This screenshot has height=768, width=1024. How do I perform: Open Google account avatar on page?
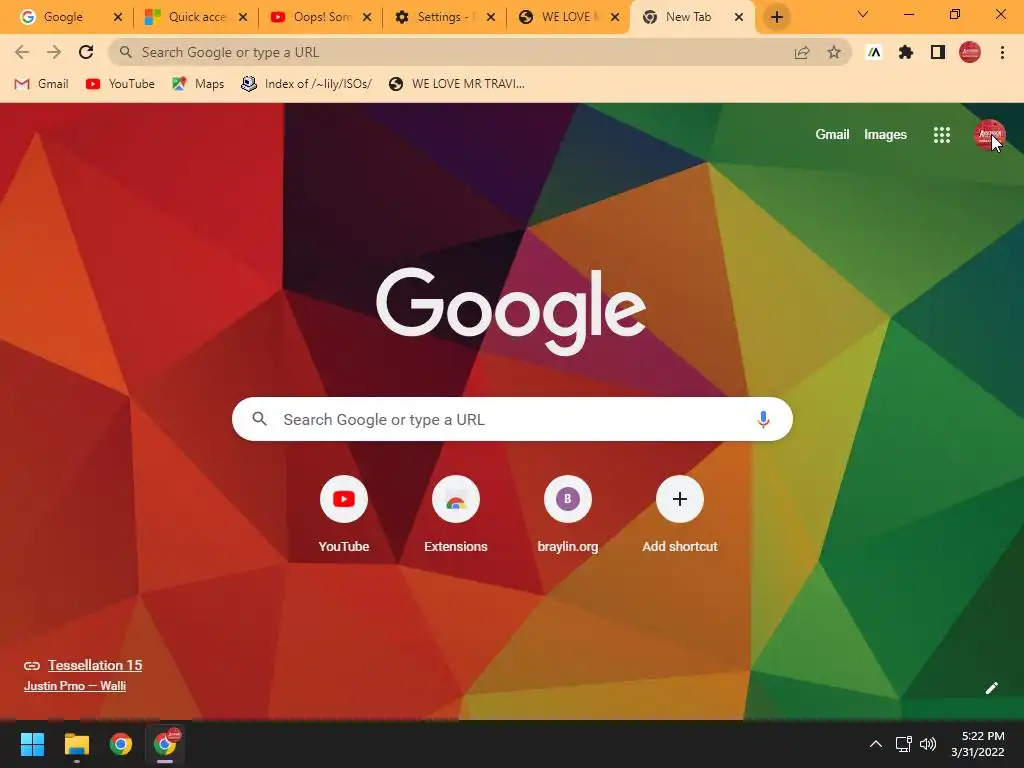[x=989, y=135]
